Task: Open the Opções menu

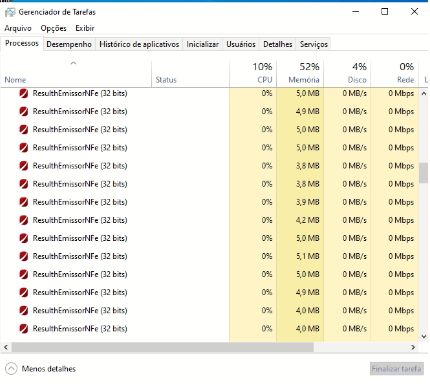Action: (53, 28)
